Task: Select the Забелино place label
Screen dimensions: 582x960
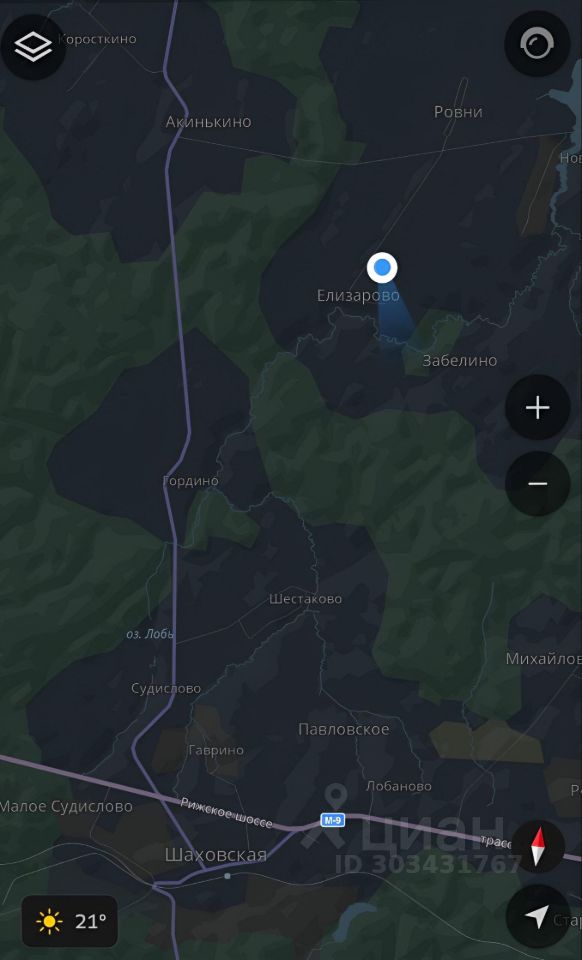Action: [x=460, y=361]
